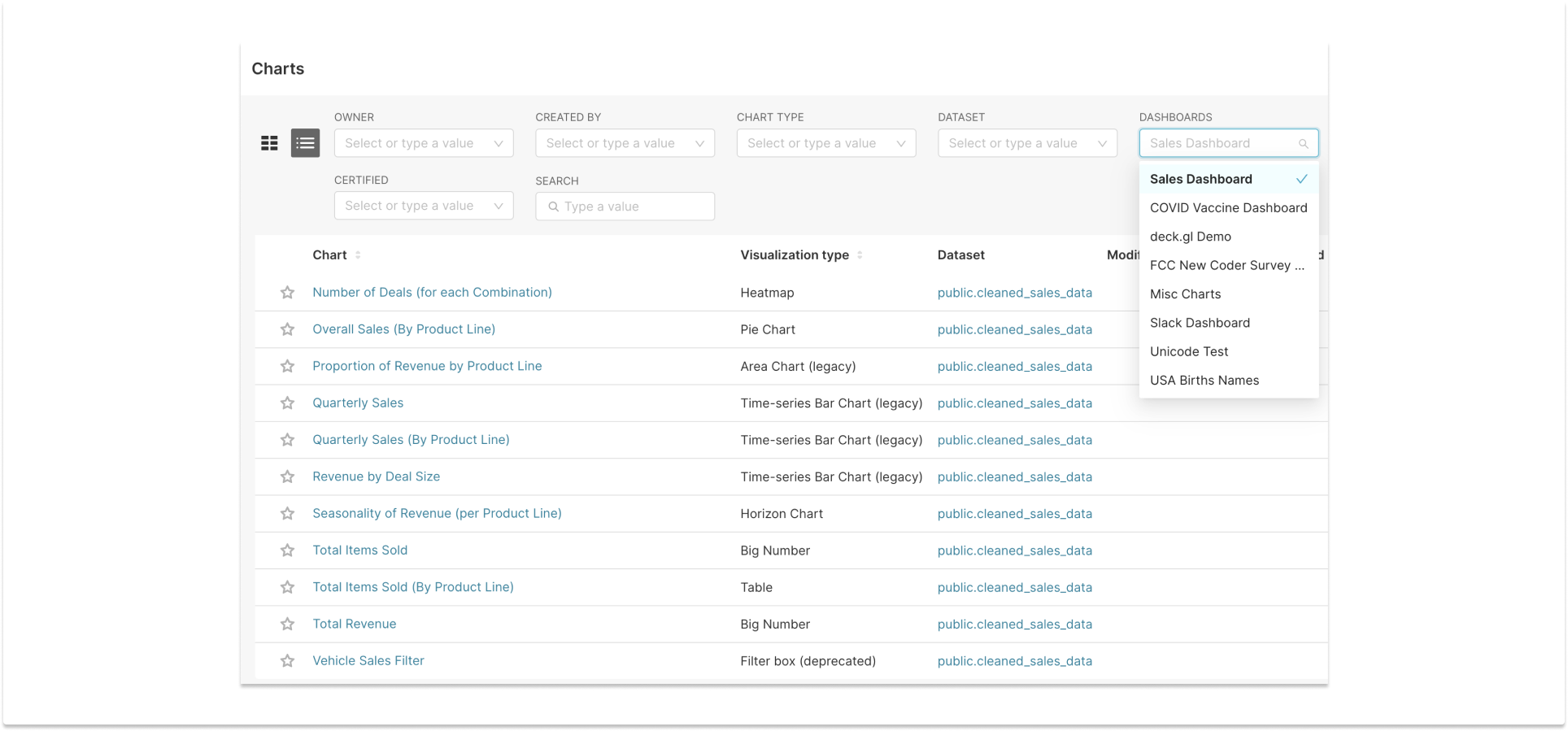
Task: Favorite the Vehicle Sales Filter chart
Action: [287, 661]
